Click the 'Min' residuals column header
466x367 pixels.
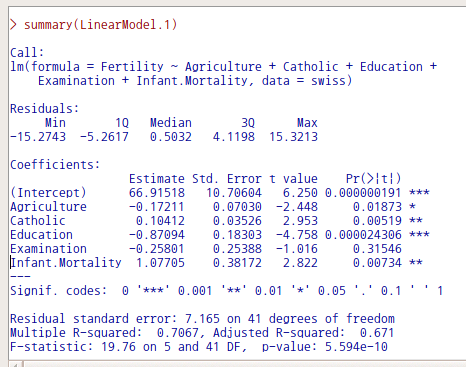(55, 123)
